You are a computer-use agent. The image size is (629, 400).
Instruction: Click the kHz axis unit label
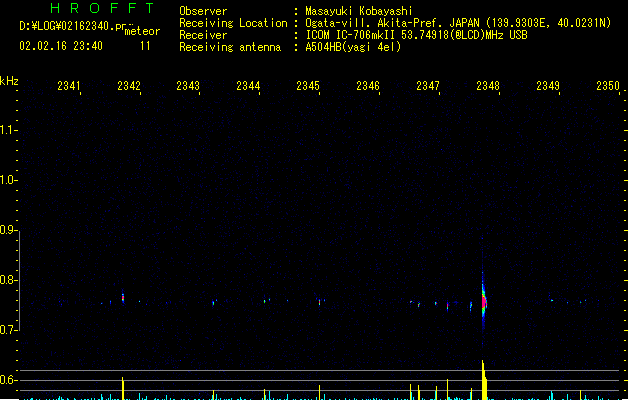[9, 81]
